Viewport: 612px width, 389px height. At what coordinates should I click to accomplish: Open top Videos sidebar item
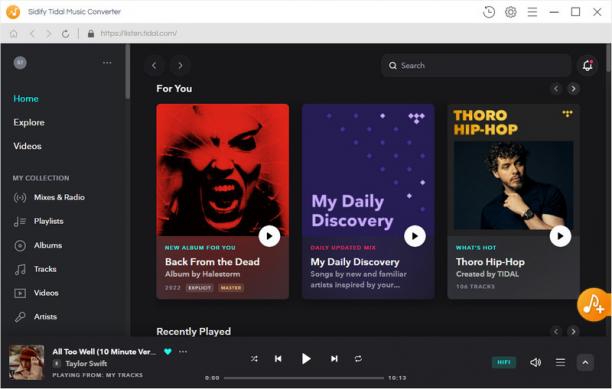pos(27,146)
